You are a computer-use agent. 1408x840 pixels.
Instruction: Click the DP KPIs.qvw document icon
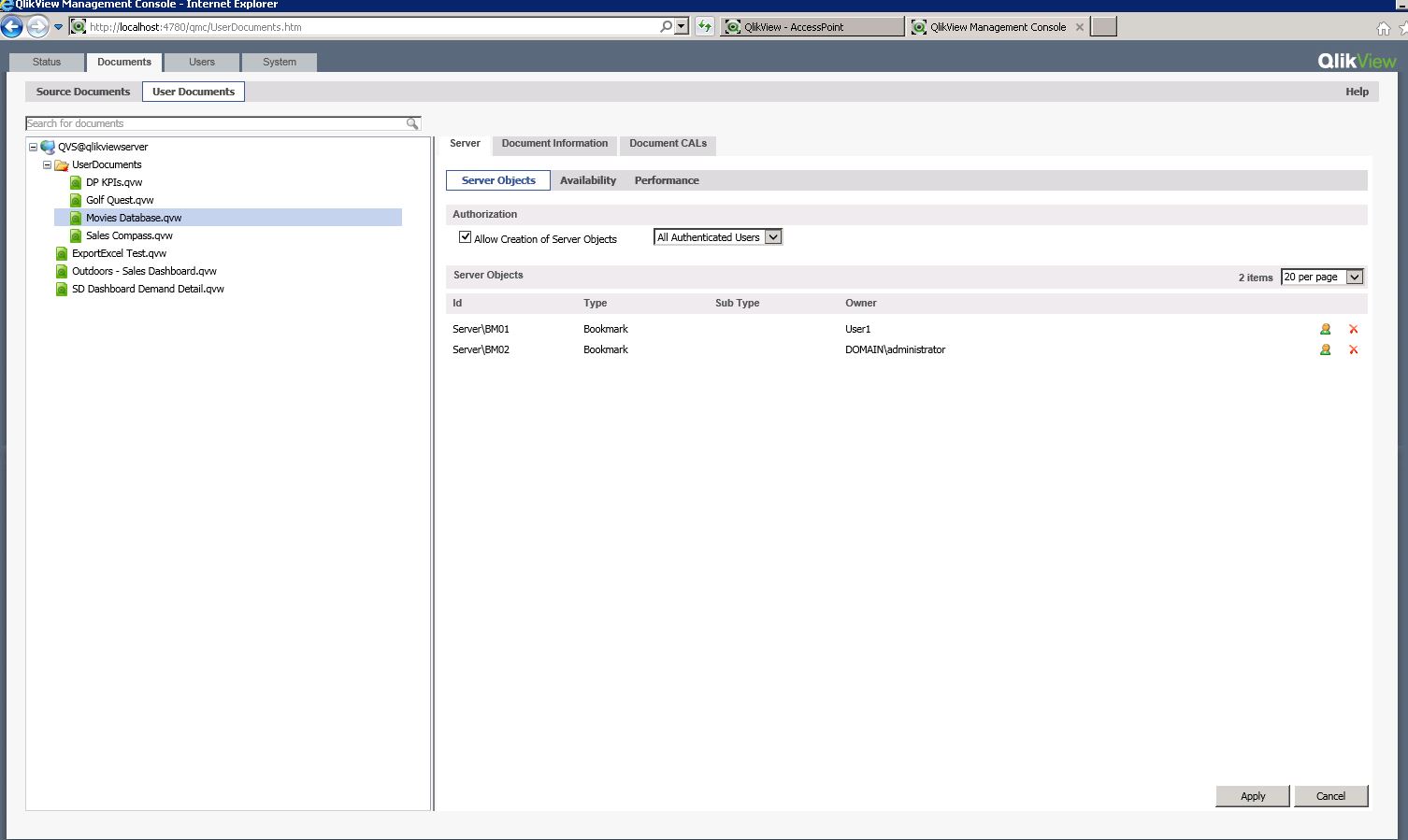click(x=76, y=182)
